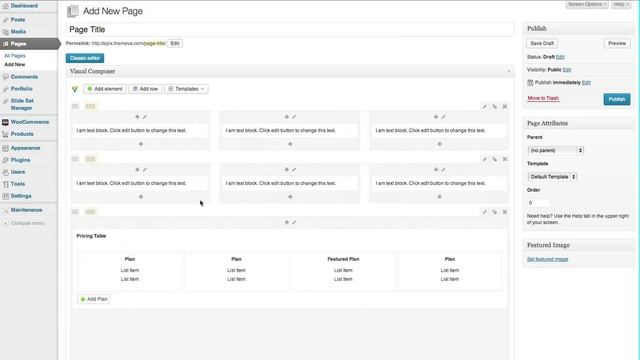Go to Products
The image size is (640, 360).
pyautogui.click(x=22, y=134)
